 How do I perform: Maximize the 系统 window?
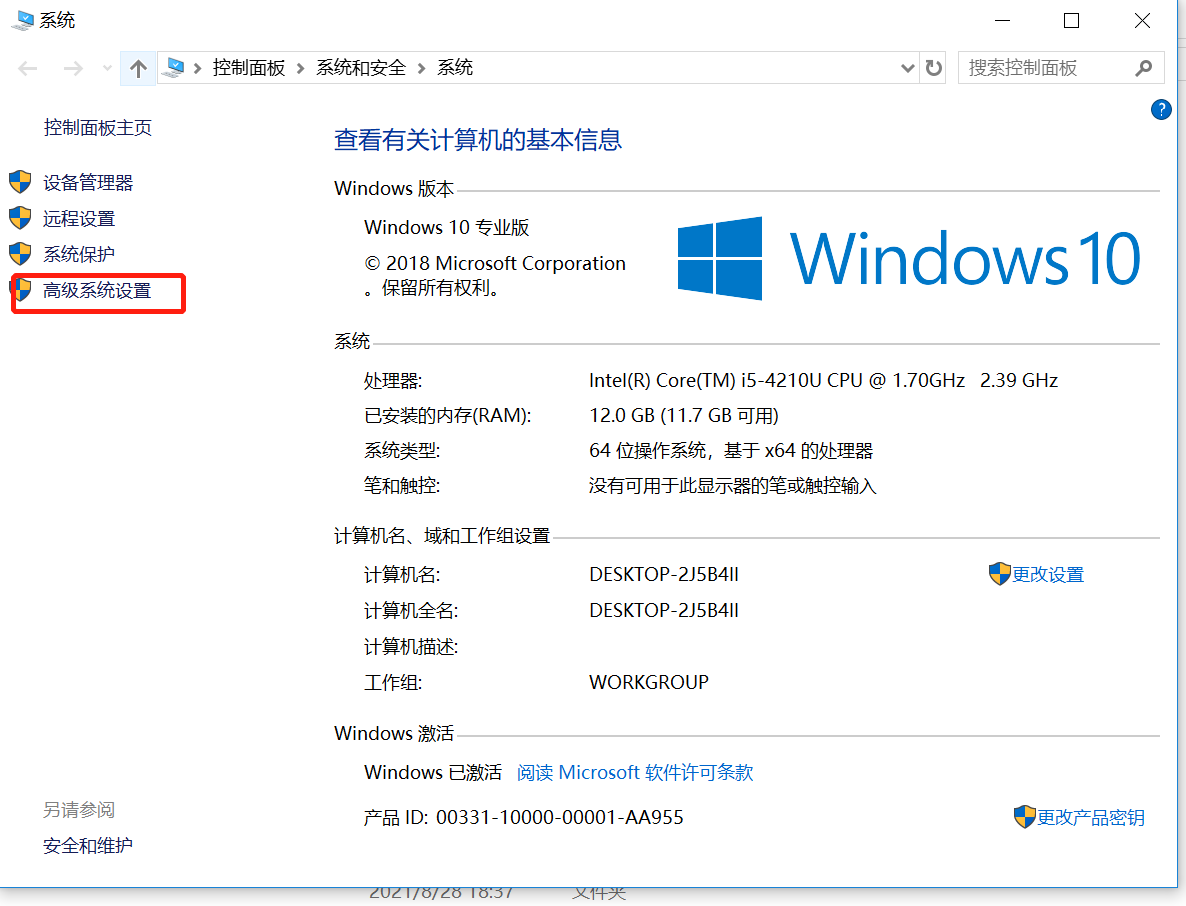[1071, 20]
